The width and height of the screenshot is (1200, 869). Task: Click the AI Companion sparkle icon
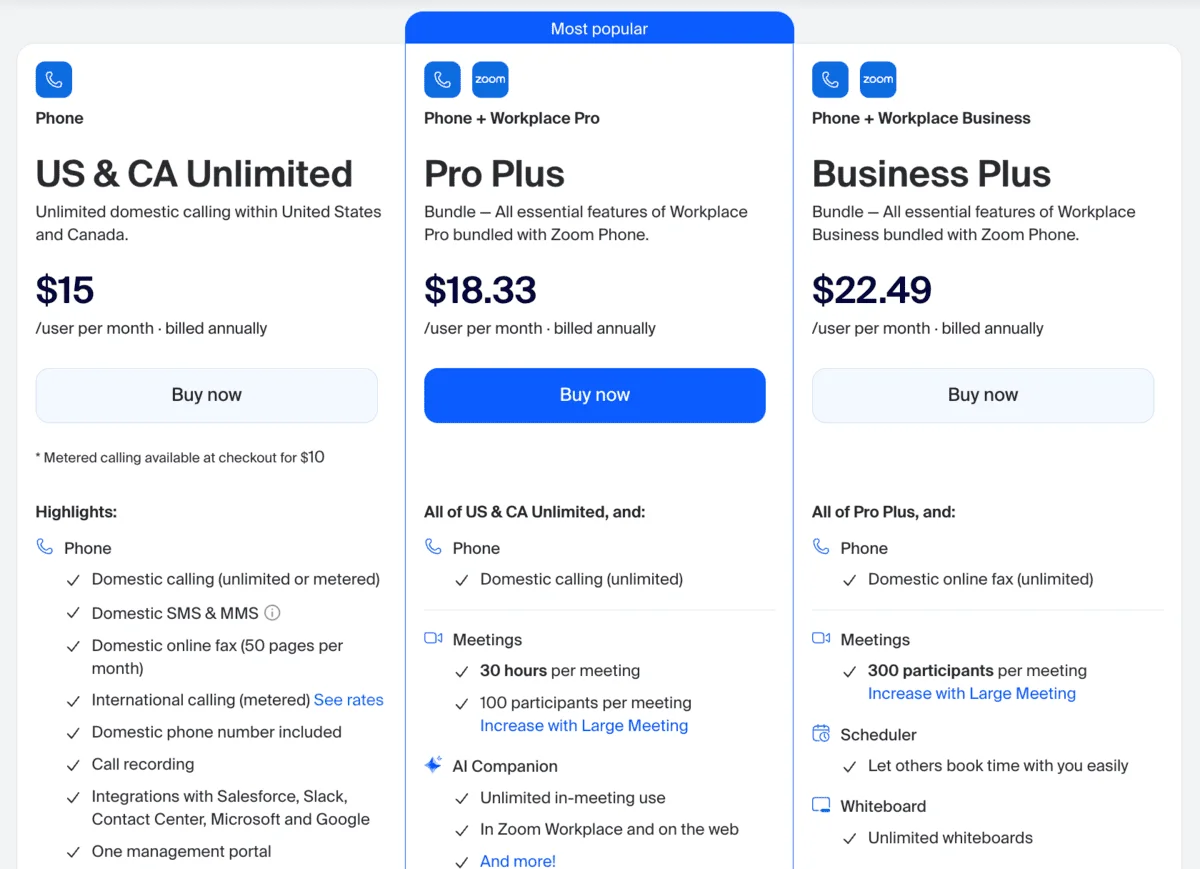click(x=432, y=765)
